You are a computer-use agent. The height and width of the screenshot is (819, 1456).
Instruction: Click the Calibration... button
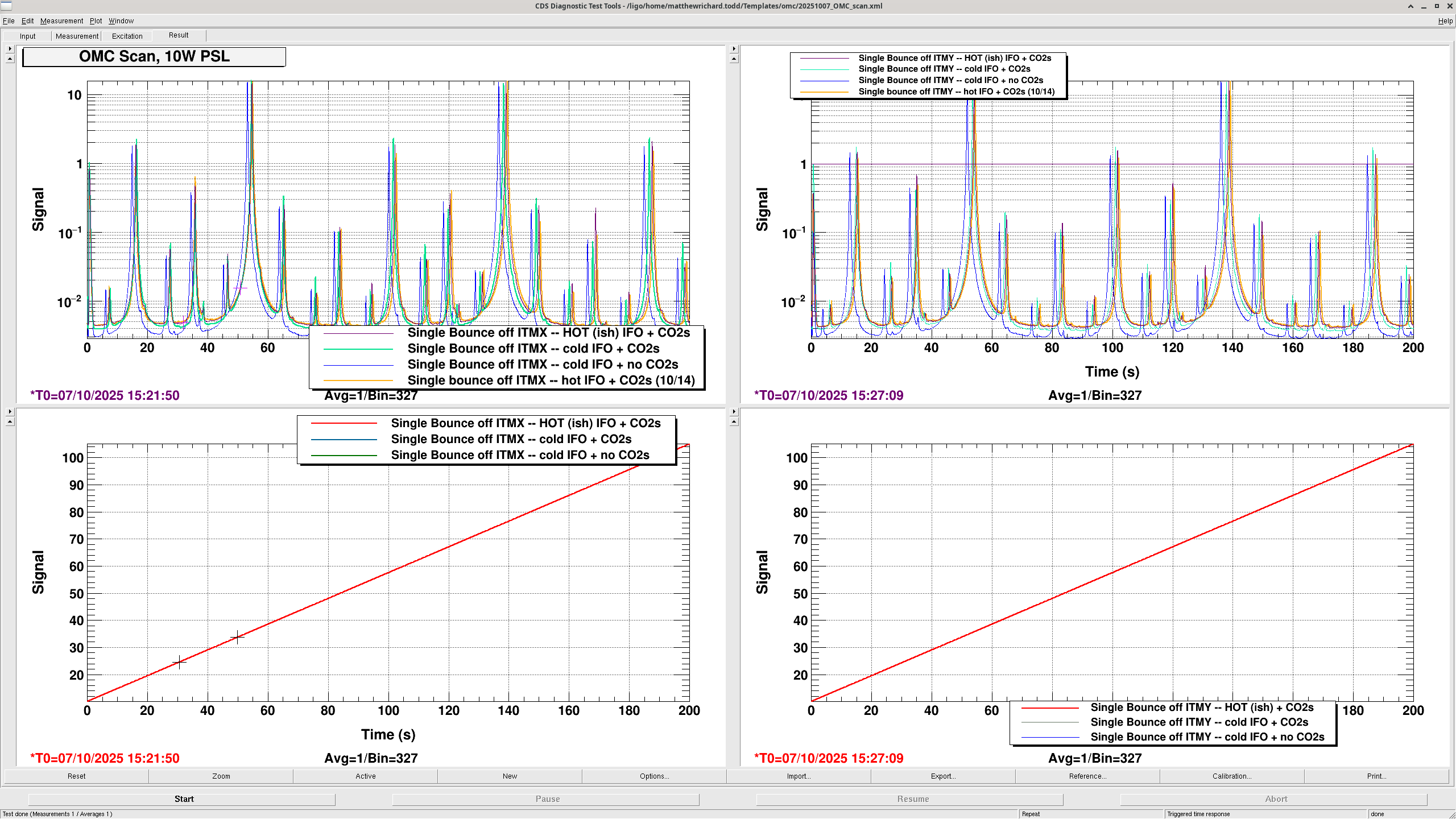pyautogui.click(x=1232, y=776)
